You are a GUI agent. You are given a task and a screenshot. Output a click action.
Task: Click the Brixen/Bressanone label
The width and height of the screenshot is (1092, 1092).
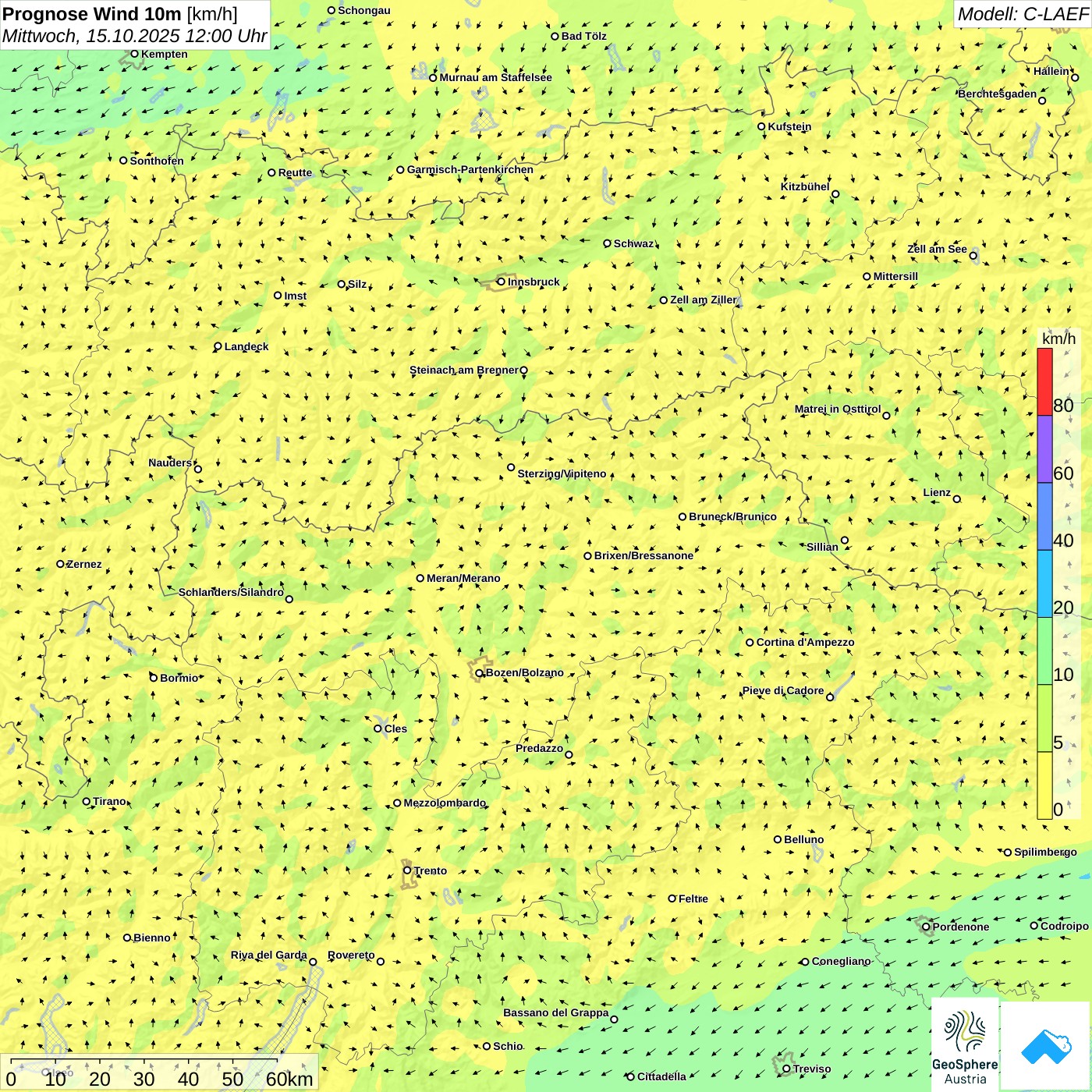click(x=643, y=555)
